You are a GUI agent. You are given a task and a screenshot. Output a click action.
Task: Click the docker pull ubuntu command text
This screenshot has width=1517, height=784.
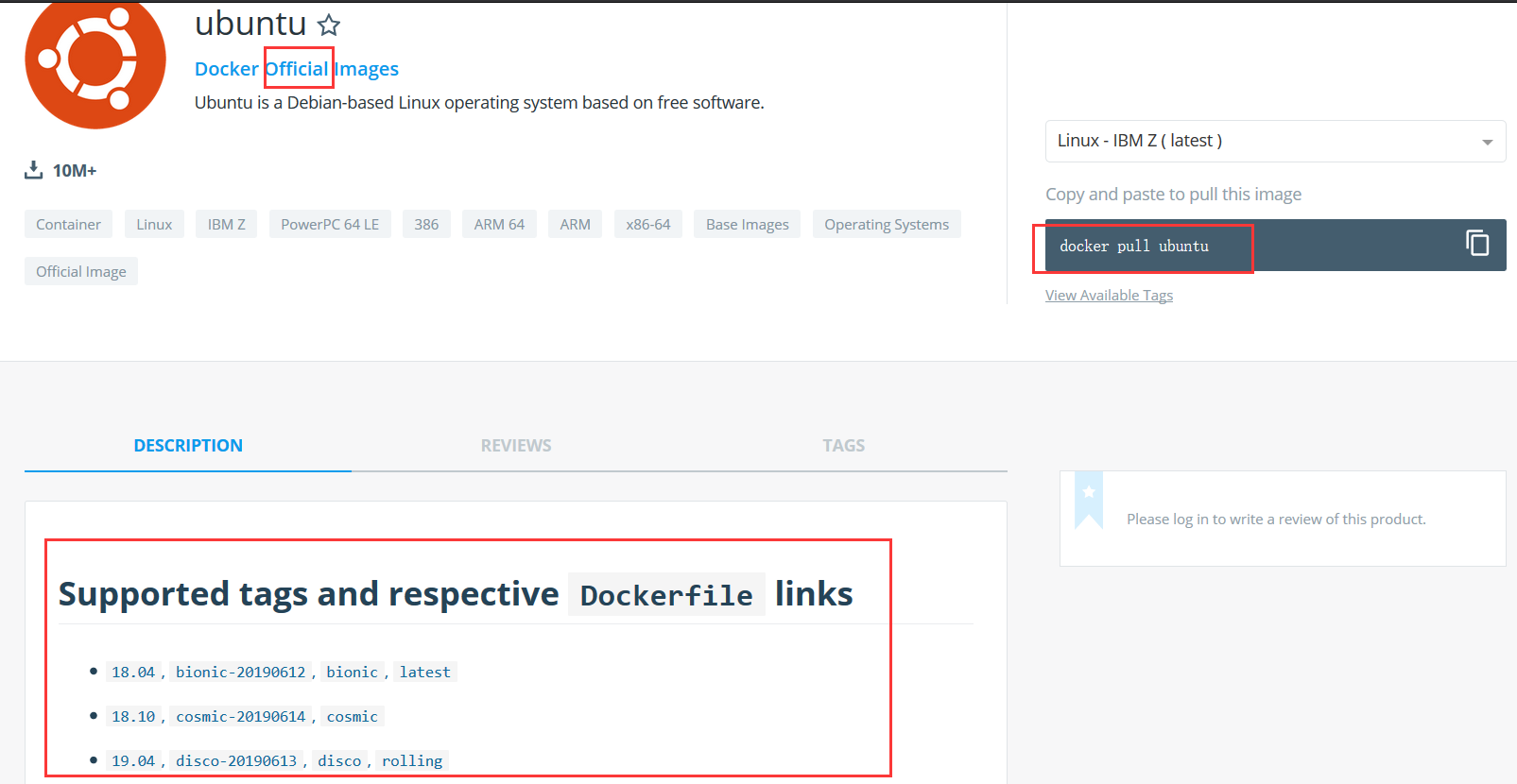coord(1134,246)
